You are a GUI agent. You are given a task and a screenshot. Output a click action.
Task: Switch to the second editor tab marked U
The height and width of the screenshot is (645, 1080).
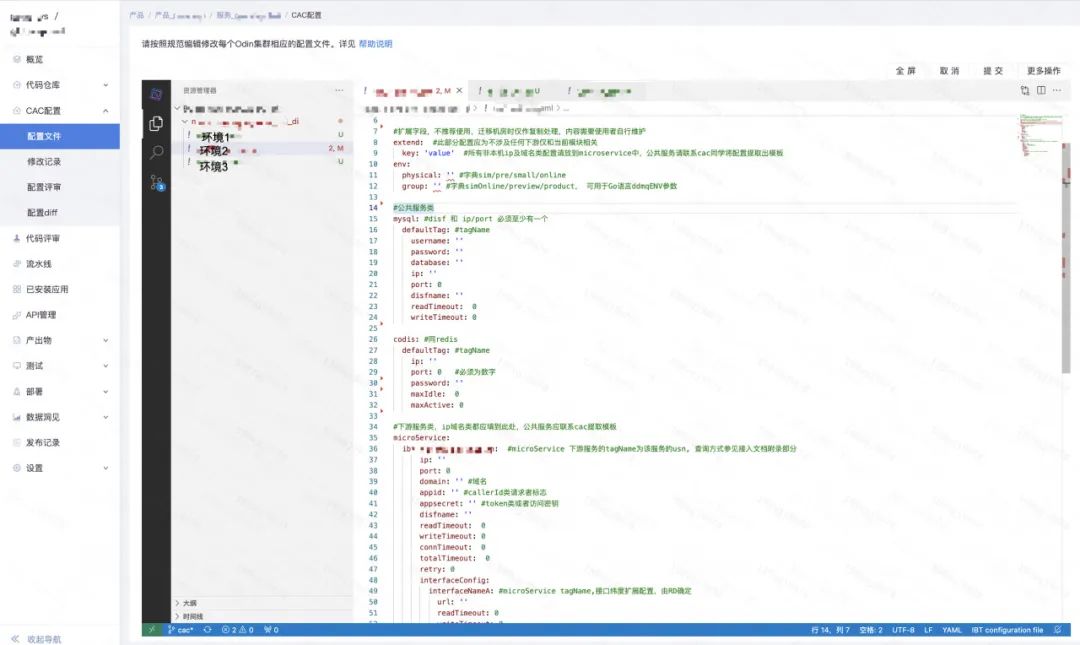tap(510, 91)
